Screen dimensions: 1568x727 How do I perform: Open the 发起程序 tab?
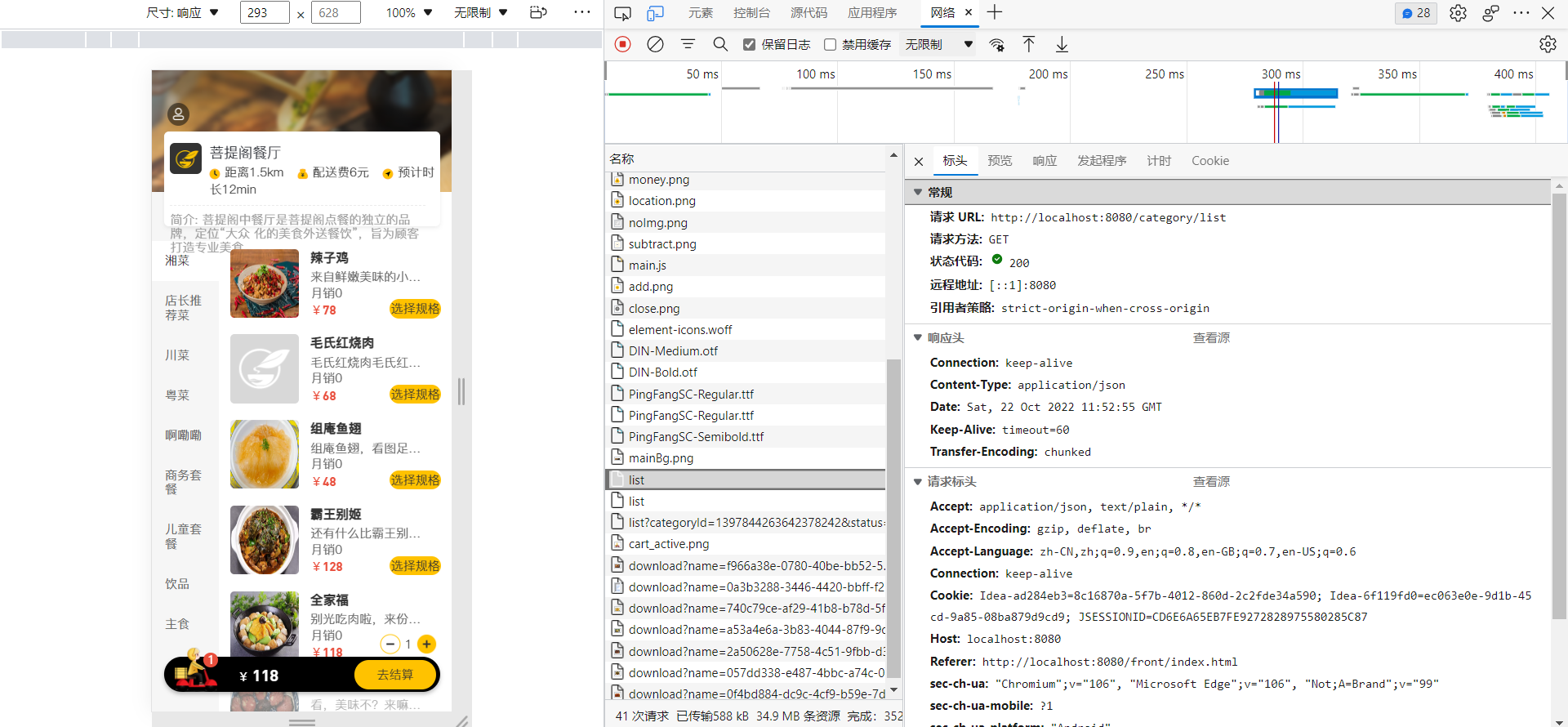click(1102, 161)
